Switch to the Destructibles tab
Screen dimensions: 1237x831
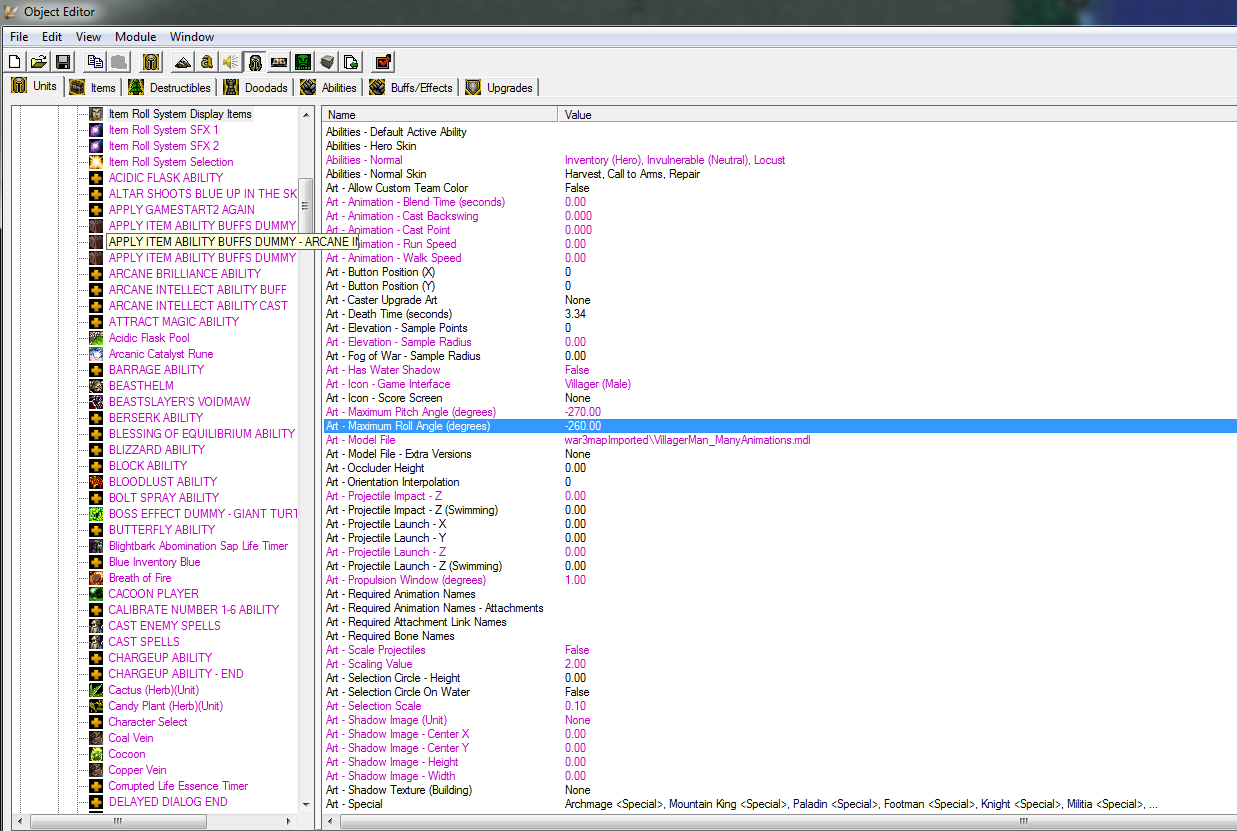pyautogui.click(x=170, y=88)
